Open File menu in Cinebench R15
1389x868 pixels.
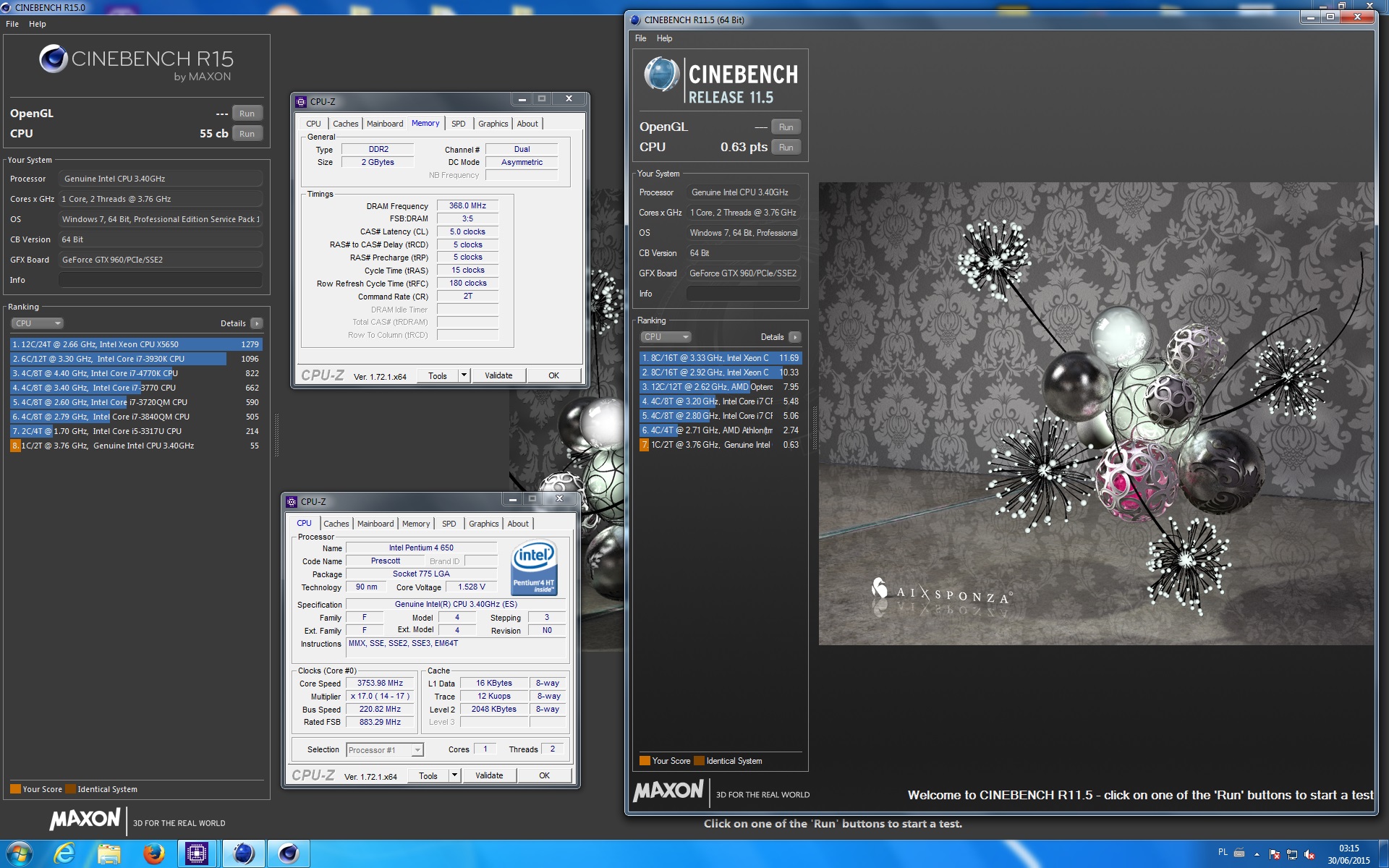(12, 24)
